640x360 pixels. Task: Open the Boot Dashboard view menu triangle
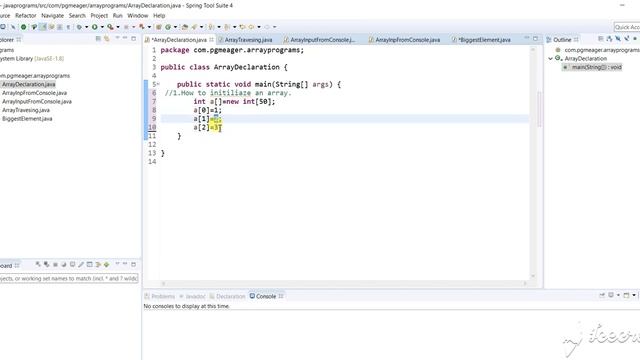[x=118, y=264]
